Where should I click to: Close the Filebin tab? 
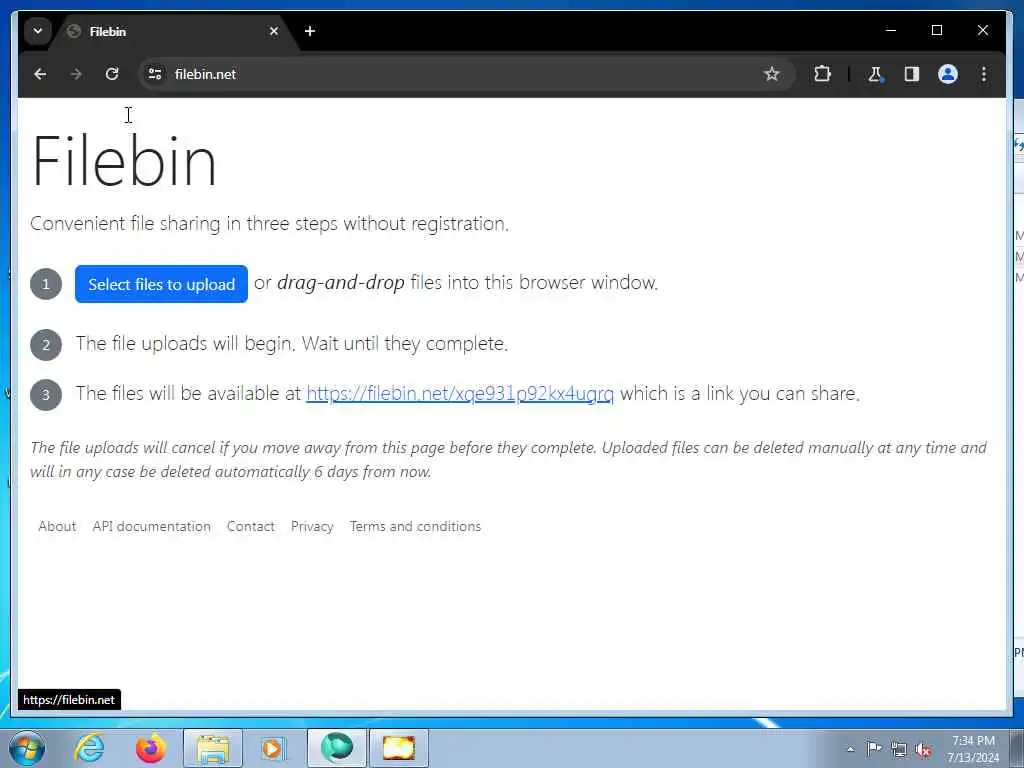coord(274,31)
